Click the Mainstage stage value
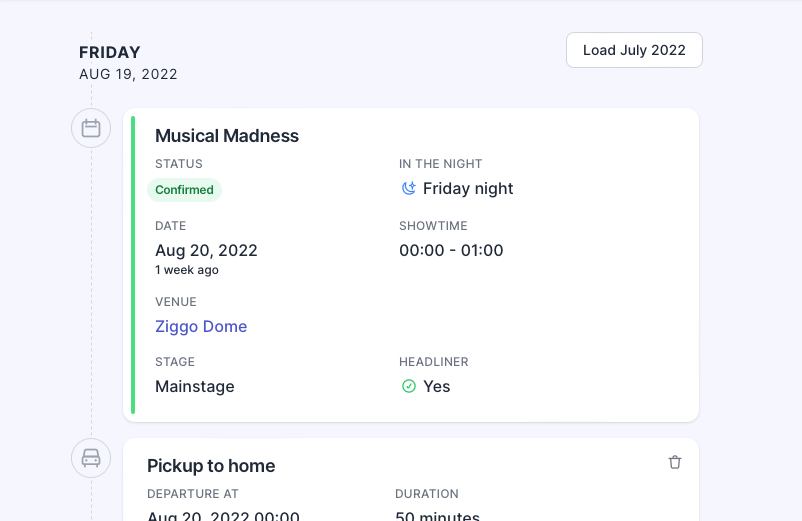The height and width of the screenshot is (521, 802). point(194,386)
